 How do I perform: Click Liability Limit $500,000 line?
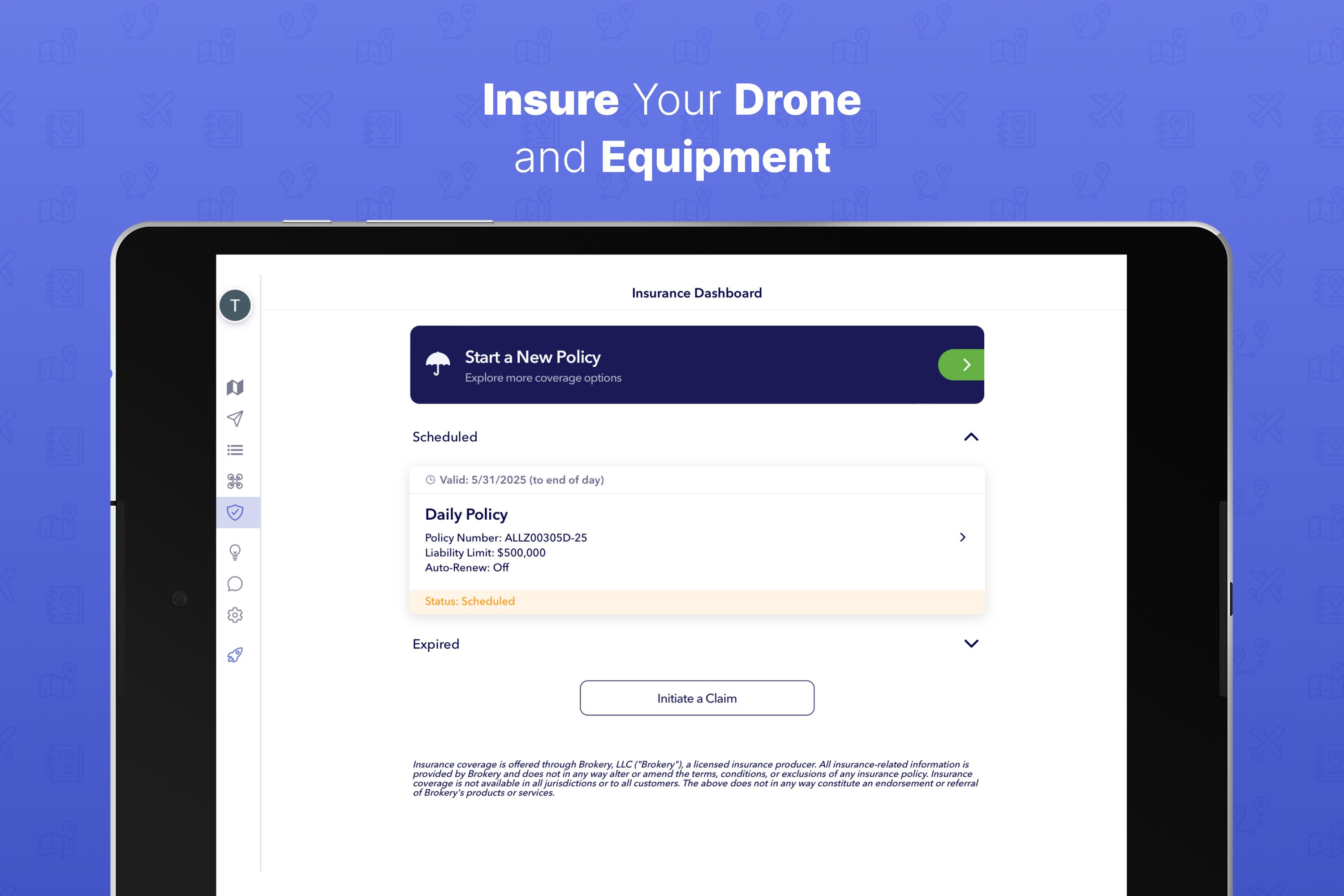485,552
